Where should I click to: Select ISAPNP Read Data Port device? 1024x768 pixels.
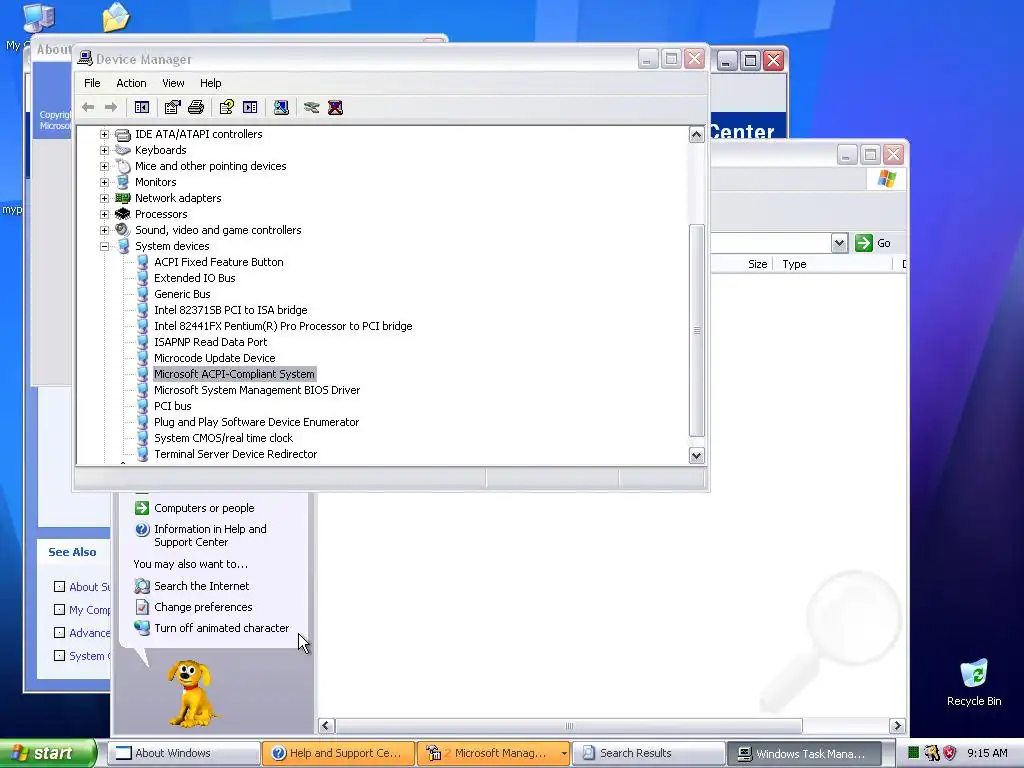point(210,342)
